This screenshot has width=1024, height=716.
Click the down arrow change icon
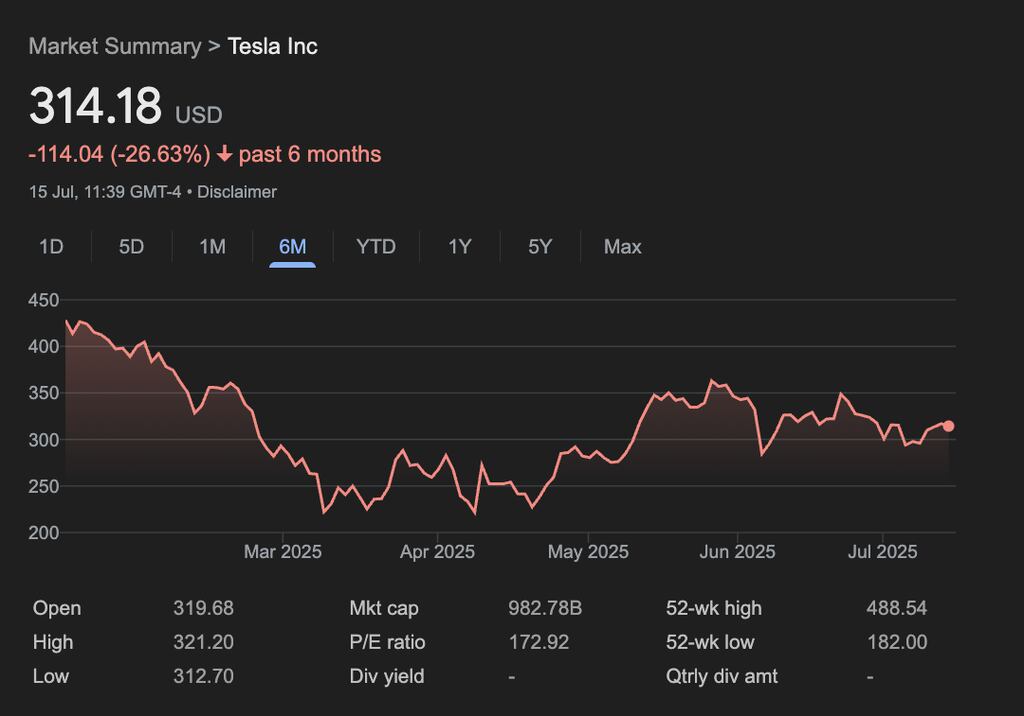pyautogui.click(x=225, y=154)
